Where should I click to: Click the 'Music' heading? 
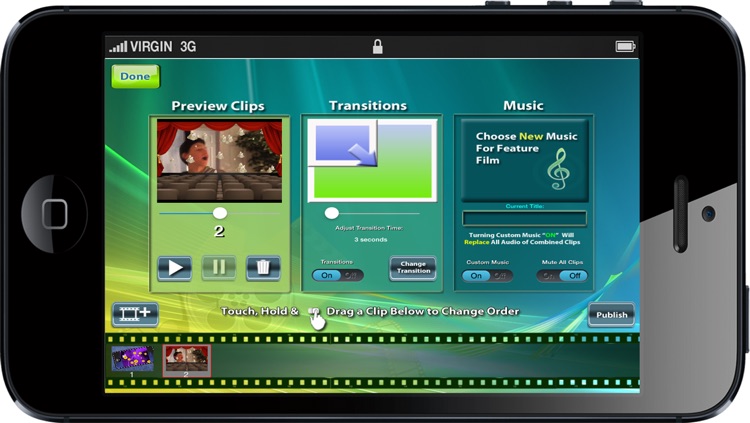pos(523,105)
